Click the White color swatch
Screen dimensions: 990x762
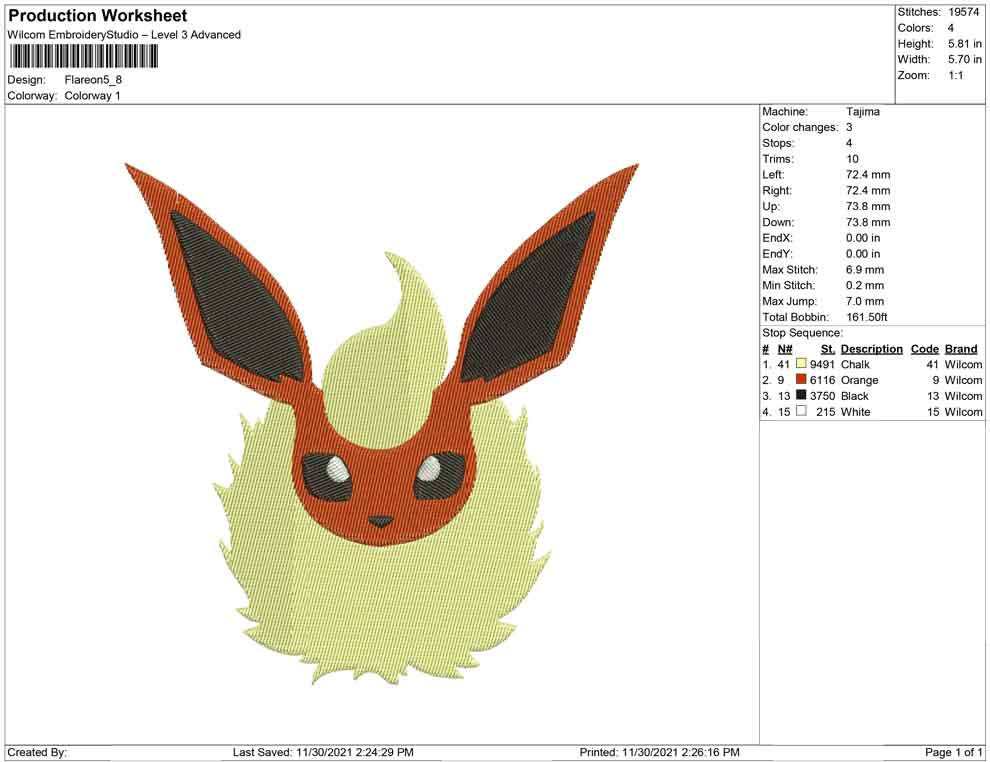click(801, 412)
